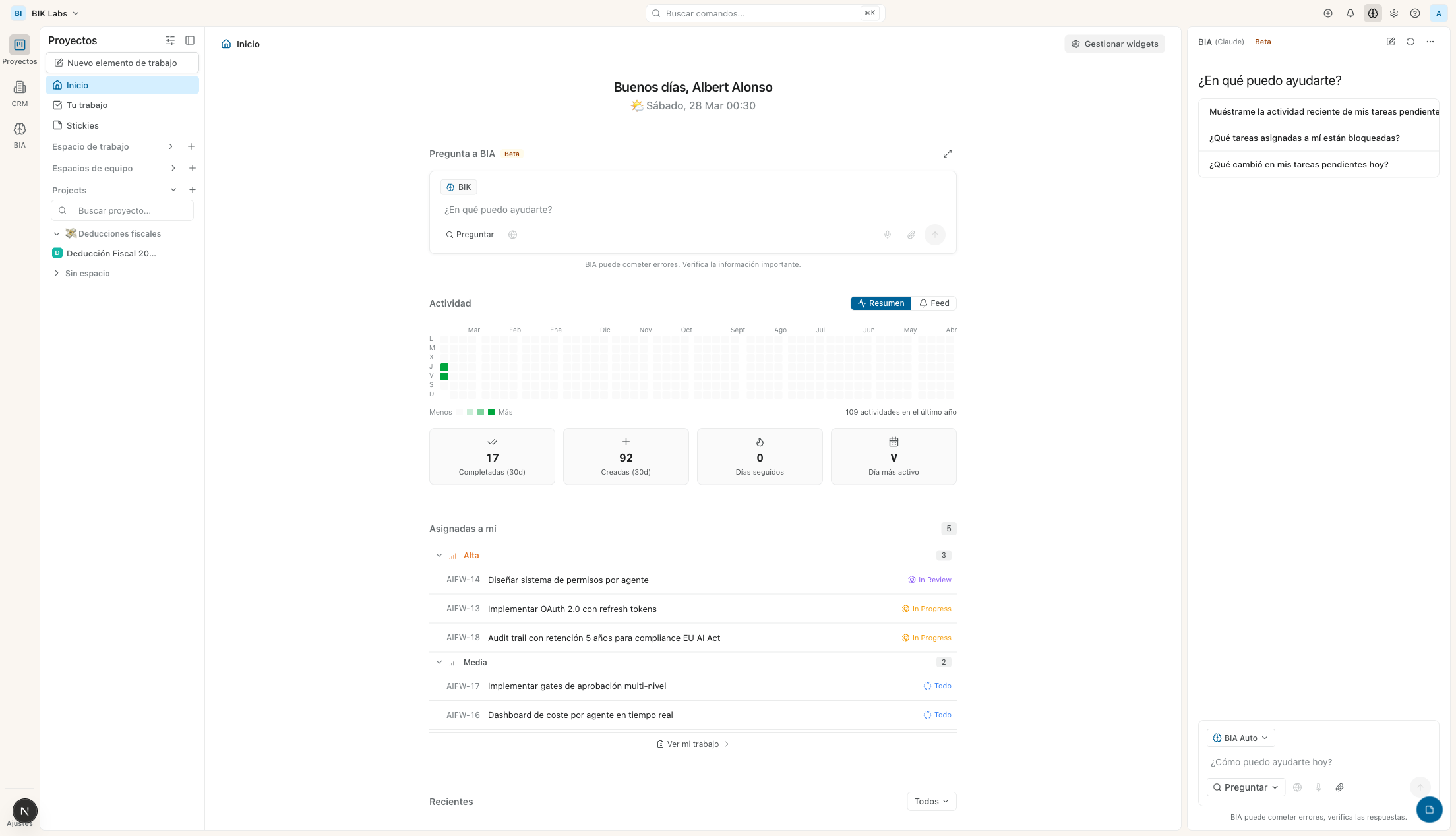Toggle web search globe in Pregunta widget
The height and width of the screenshot is (836, 1456).
coord(512,235)
